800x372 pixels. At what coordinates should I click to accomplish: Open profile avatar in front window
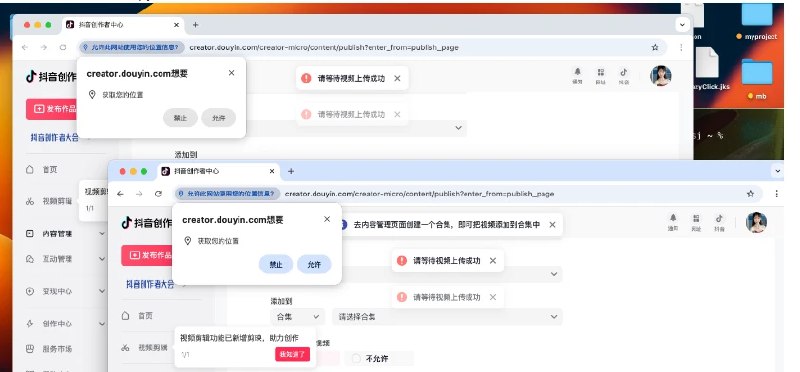[x=756, y=222]
